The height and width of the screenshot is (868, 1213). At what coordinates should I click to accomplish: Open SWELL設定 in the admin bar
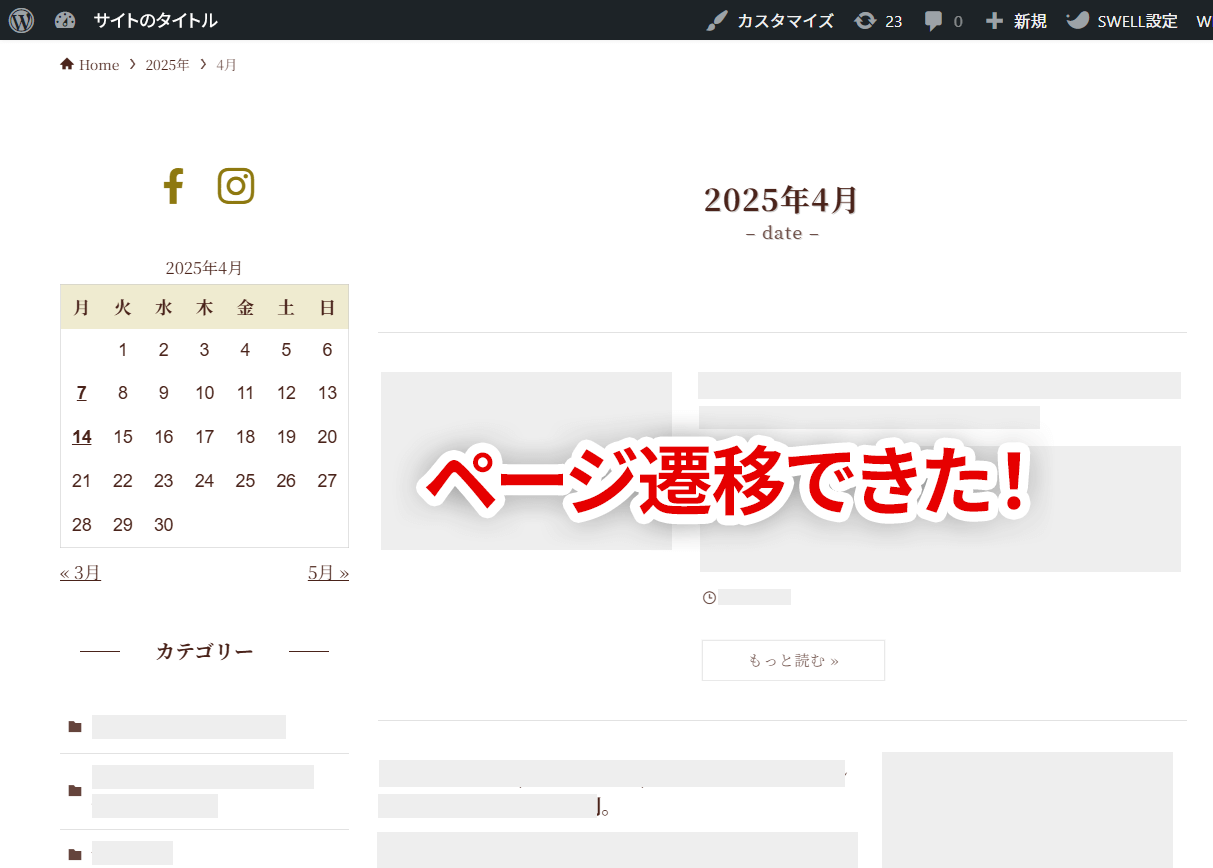point(1123,21)
